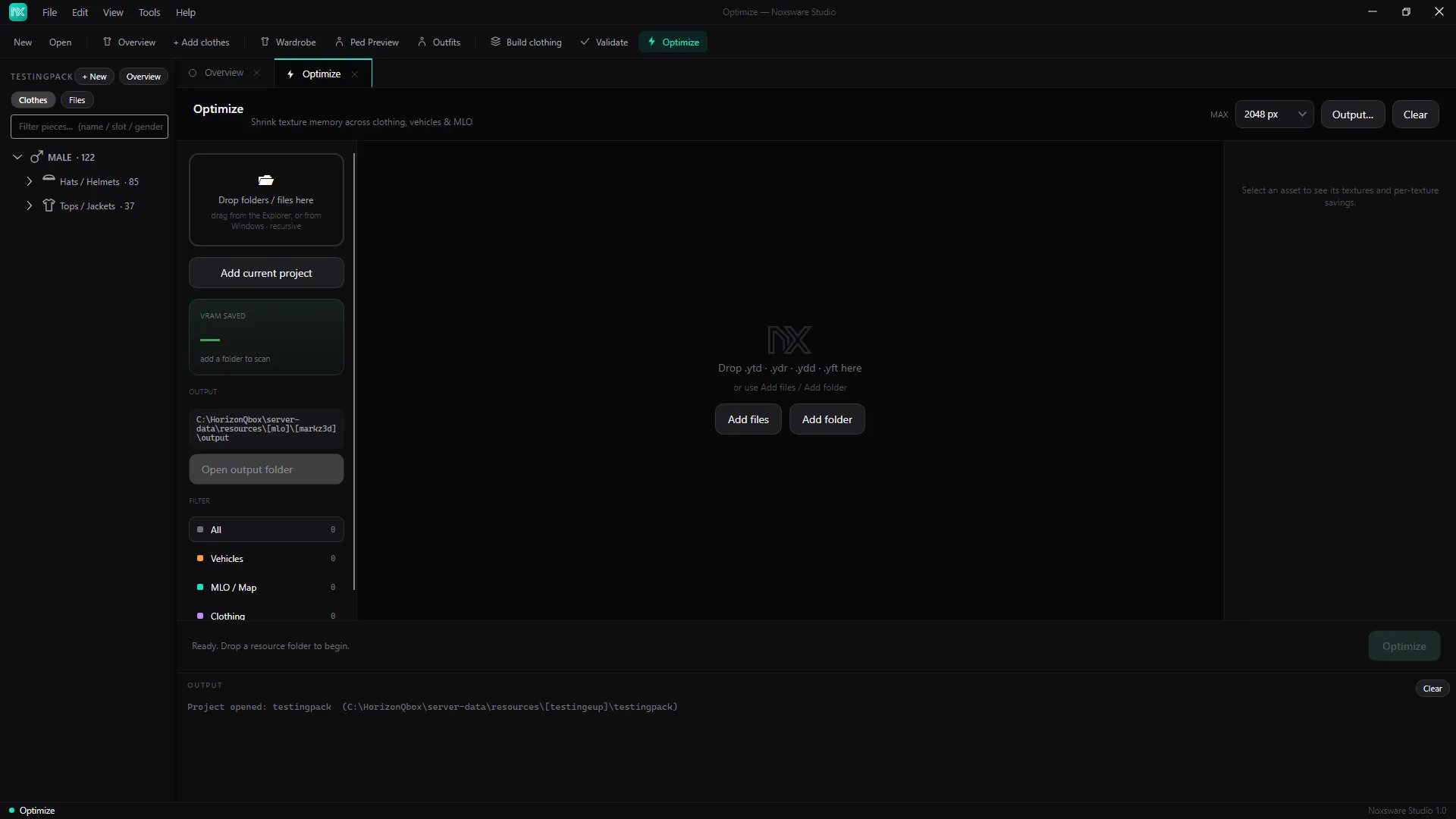Minimize the Noxsware Studio window
This screenshot has height=819, width=1456.
(x=1372, y=11)
